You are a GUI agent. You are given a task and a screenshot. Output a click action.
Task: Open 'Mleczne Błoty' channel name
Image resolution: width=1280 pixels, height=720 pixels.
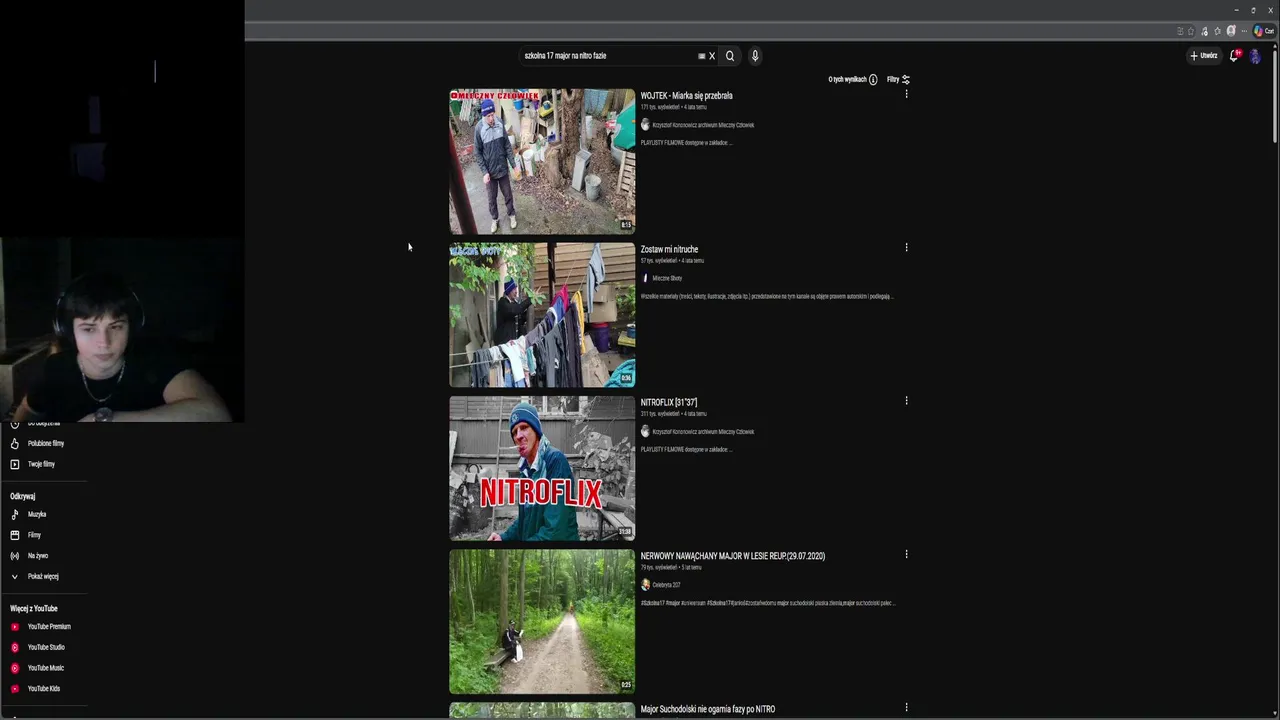coord(667,278)
